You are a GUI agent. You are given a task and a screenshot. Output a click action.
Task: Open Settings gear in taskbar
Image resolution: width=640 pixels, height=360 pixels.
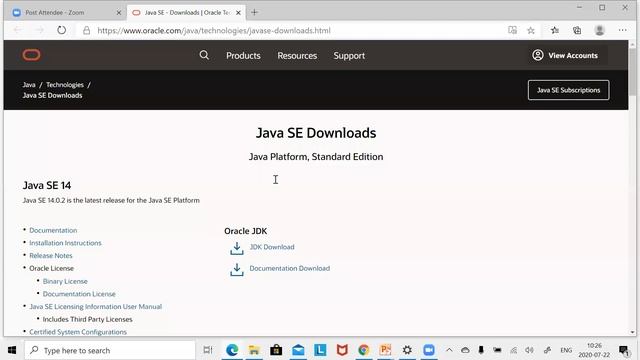[x=407, y=350]
